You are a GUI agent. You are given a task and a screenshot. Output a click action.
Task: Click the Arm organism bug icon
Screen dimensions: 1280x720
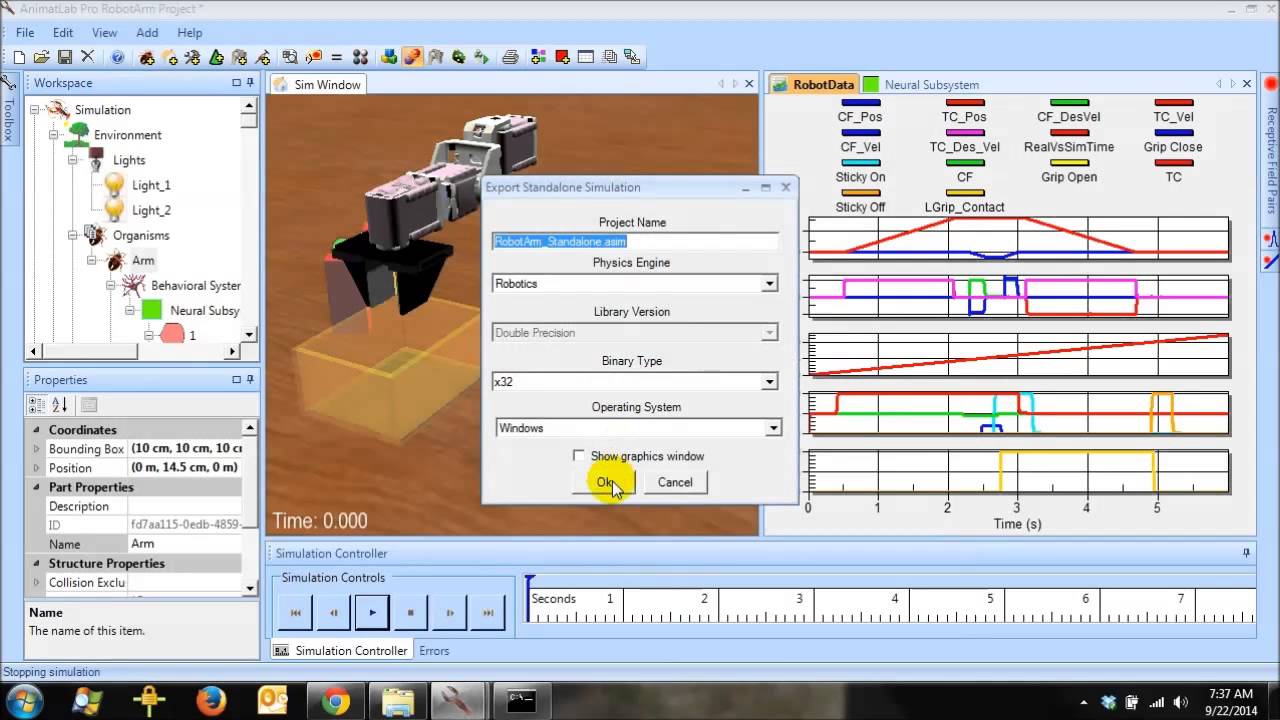click(x=115, y=260)
